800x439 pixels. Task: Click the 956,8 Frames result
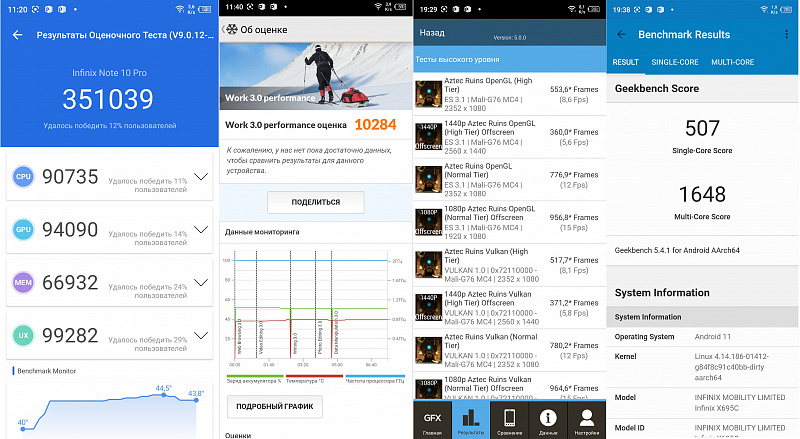(x=574, y=217)
